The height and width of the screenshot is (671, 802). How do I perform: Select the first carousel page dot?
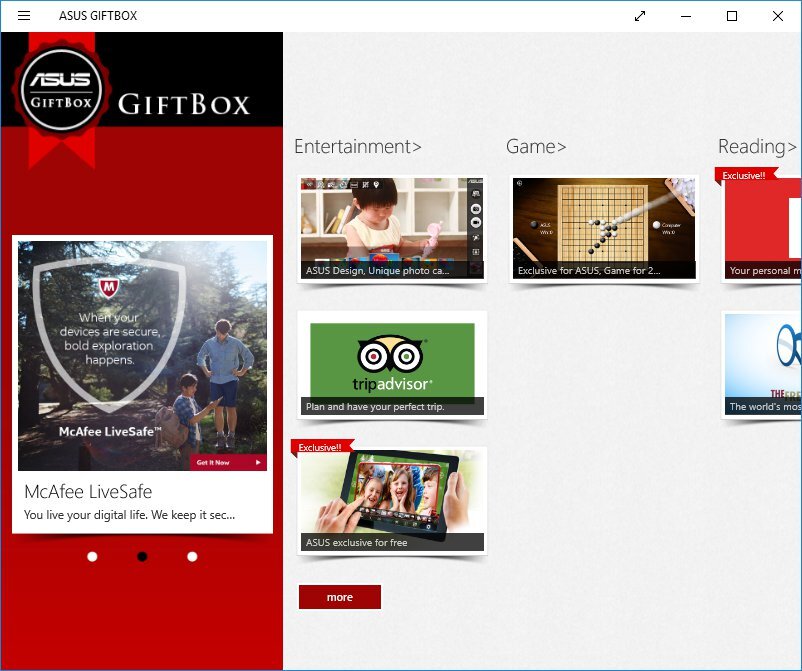pyautogui.click(x=92, y=556)
